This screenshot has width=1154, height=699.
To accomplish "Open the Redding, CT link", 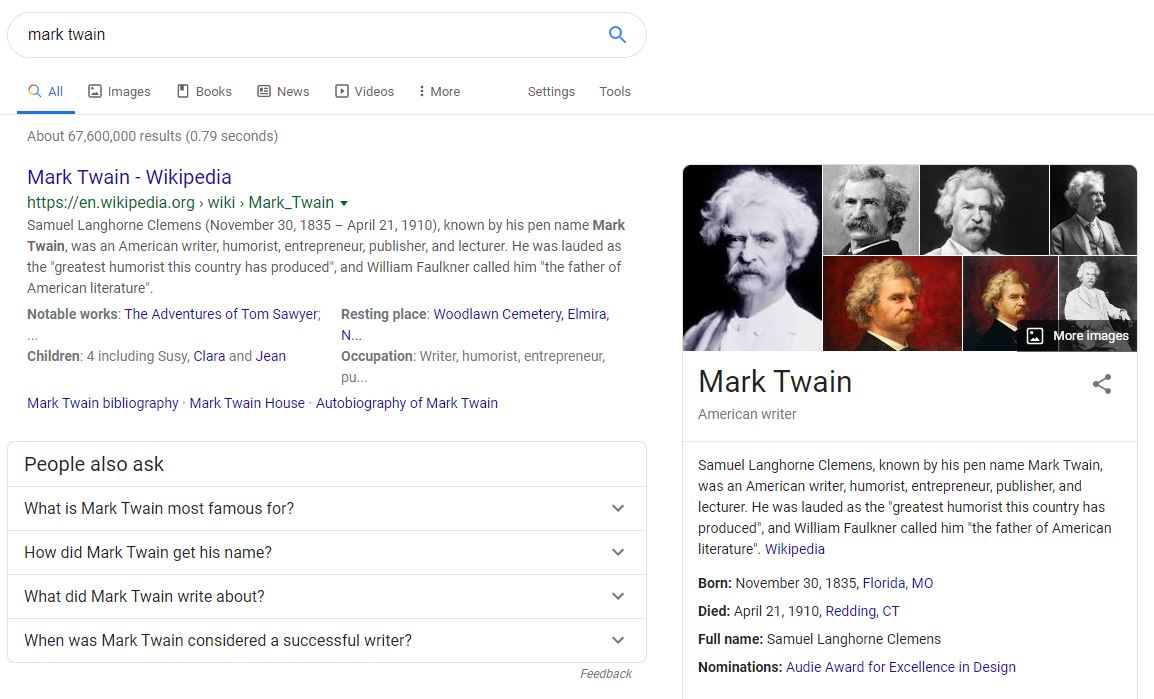I will point(863,611).
